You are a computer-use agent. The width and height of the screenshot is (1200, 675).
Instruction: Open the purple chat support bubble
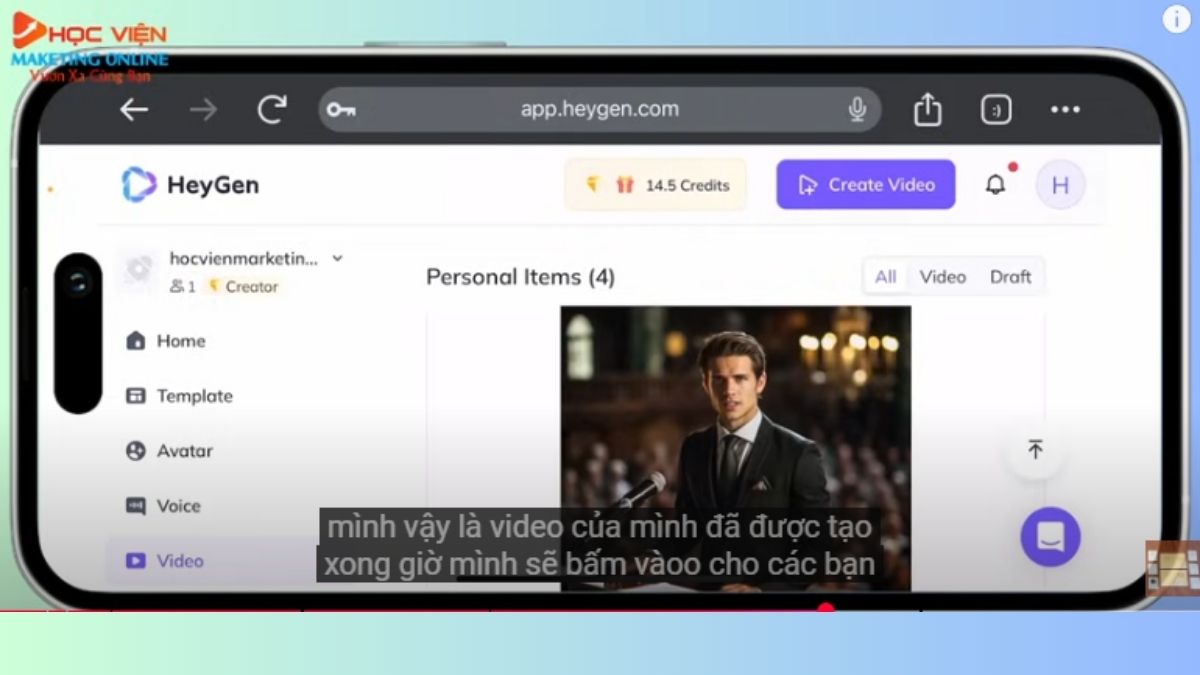(x=1050, y=537)
